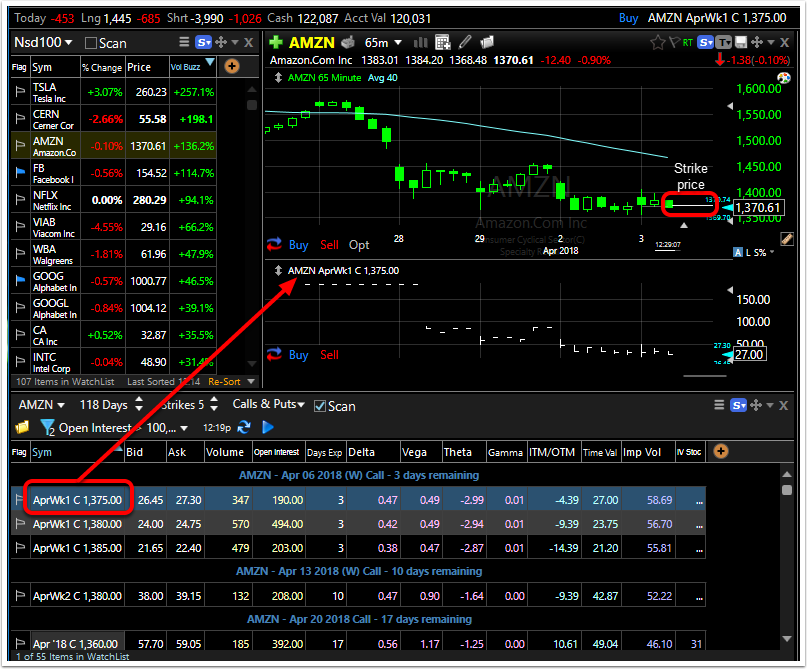This screenshot has height=669, width=807.
Task: Add a column to the options chain table
Action: point(721,451)
